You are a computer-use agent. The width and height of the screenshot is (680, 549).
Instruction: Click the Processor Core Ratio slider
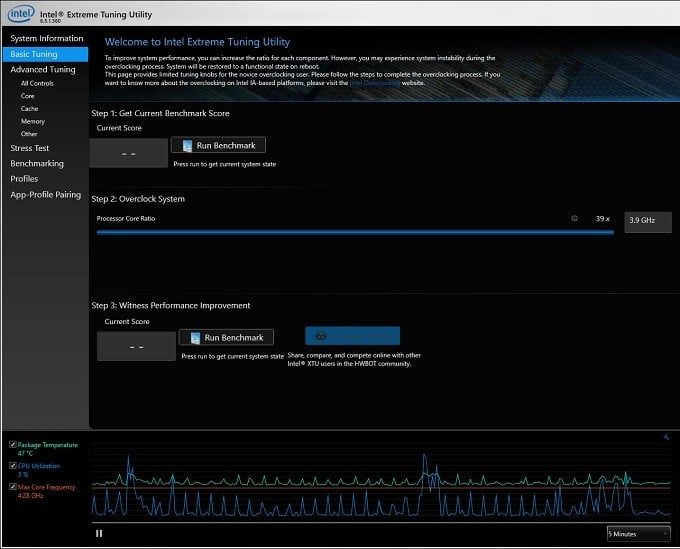click(354, 232)
